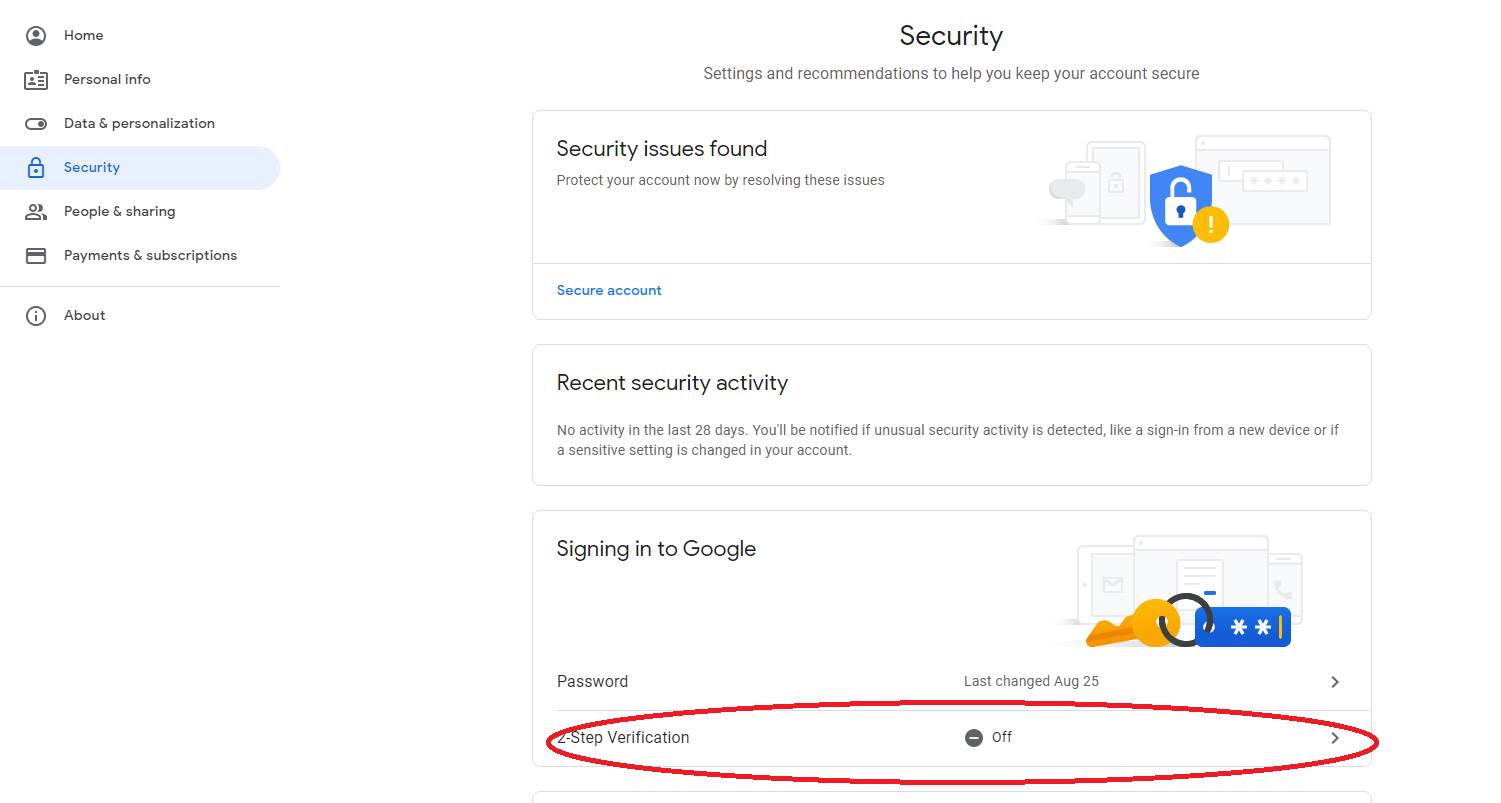Click the People & sharing icon
Viewport: 1501px width, 803px height.
[36, 212]
